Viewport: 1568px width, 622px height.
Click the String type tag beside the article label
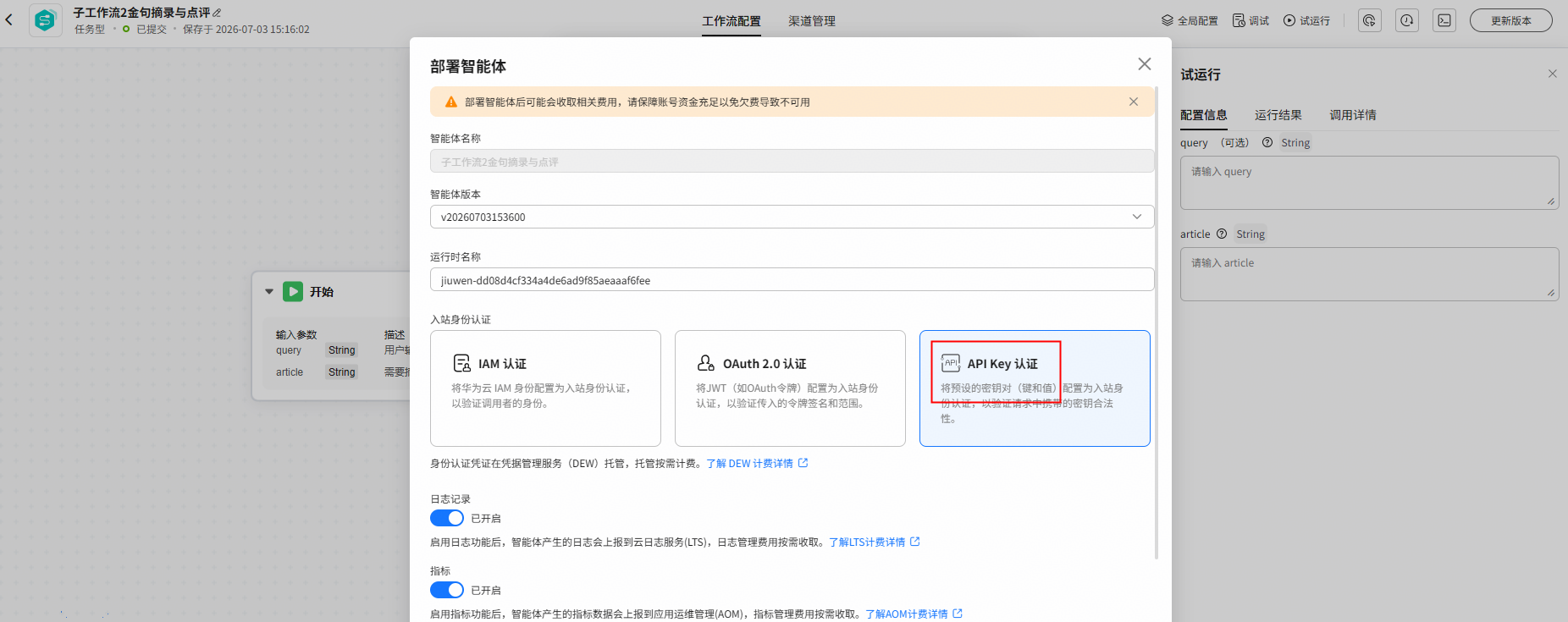1251,234
